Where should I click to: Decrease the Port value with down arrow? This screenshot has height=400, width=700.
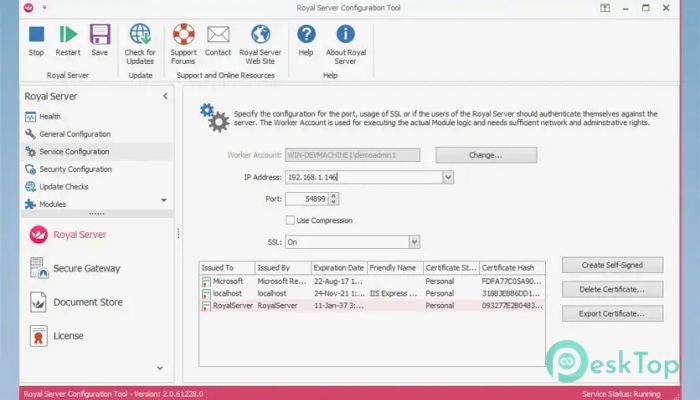[x=334, y=202]
